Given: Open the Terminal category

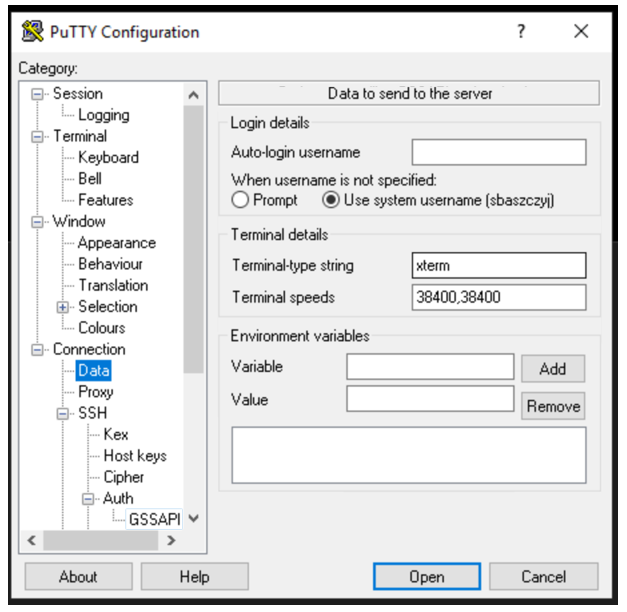Looking at the screenshot, I should (80, 136).
